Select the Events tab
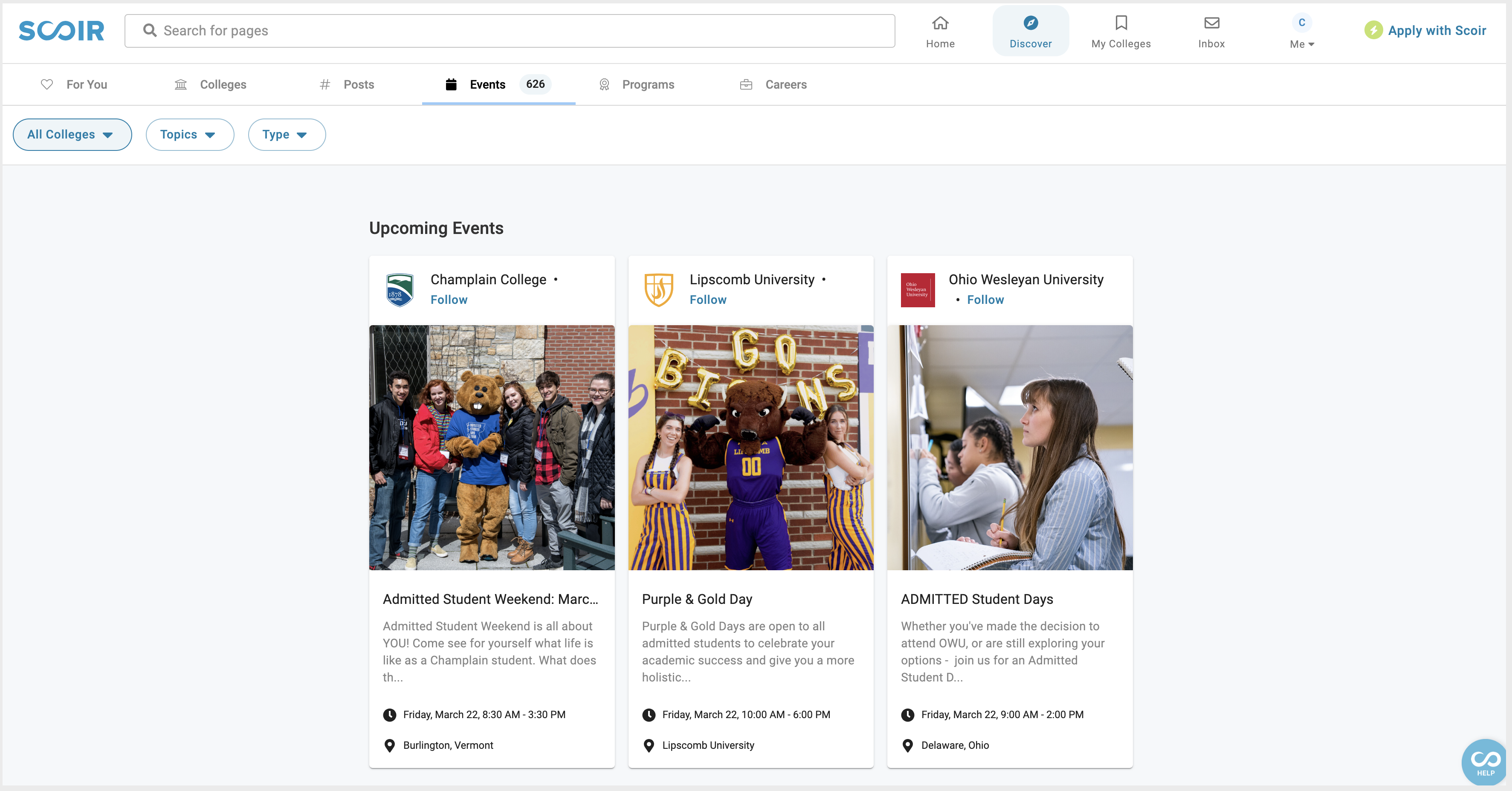The image size is (1512, 791). tap(498, 84)
